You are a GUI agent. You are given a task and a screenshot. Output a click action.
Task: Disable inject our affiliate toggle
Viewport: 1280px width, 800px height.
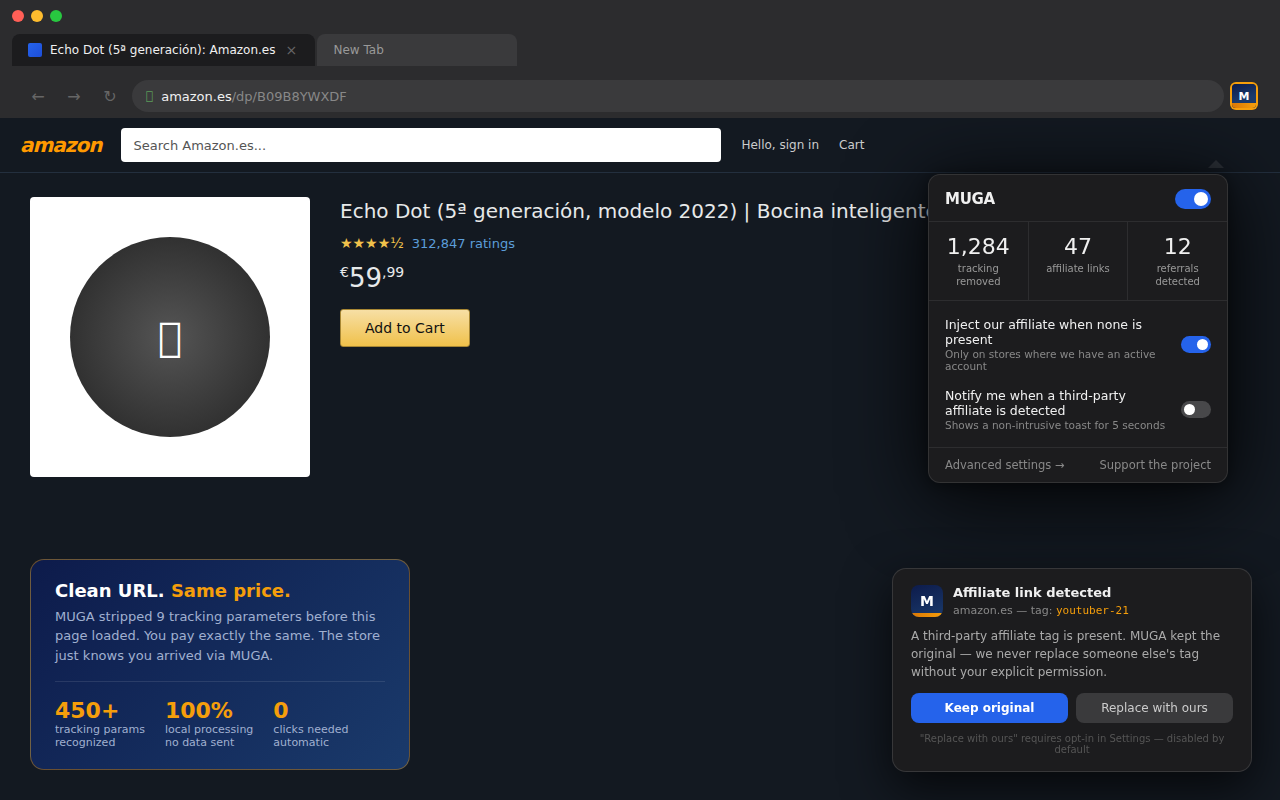pos(1196,344)
